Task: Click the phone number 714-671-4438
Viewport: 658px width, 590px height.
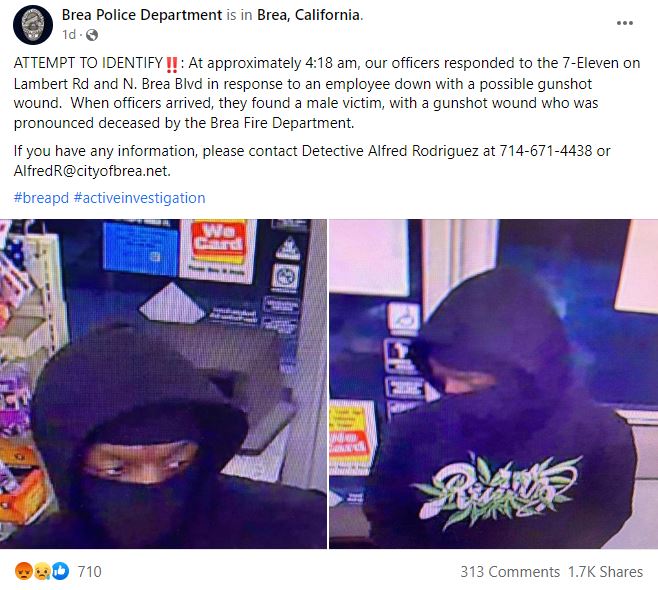Action: [x=546, y=151]
